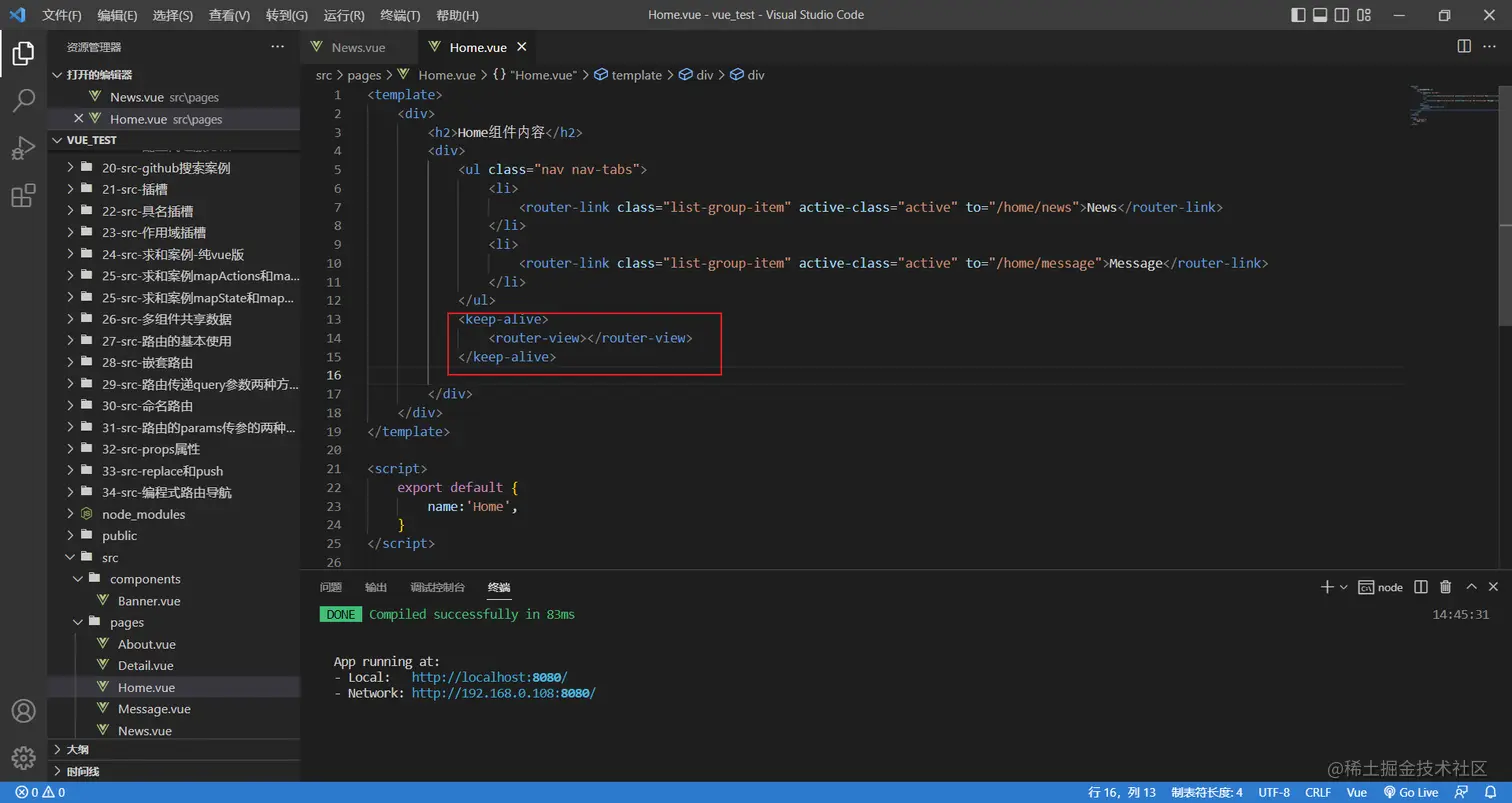
Task: Open Message.vue in the pages folder
Action: tap(154, 709)
